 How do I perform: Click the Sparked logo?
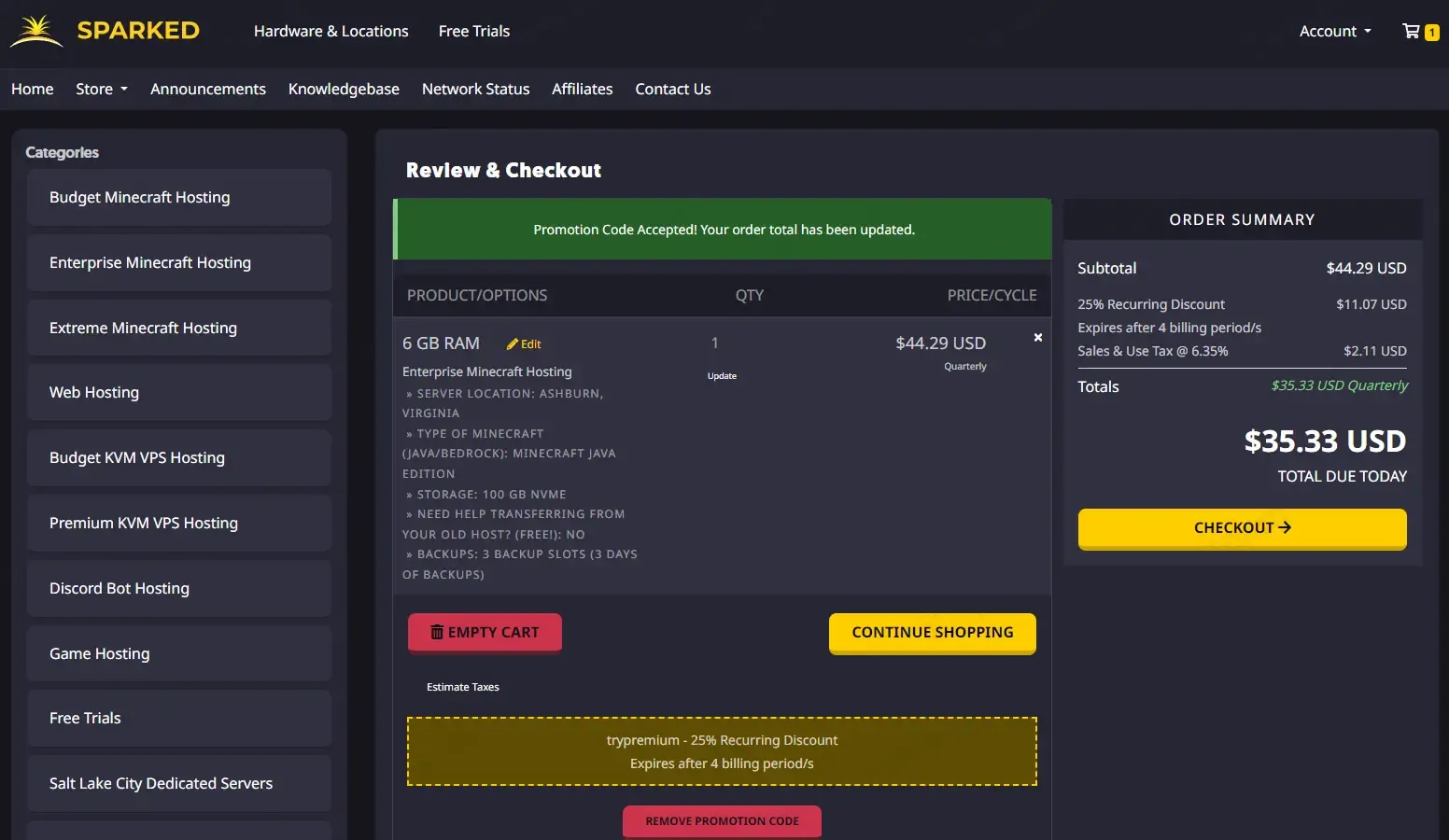click(x=105, y=31)
